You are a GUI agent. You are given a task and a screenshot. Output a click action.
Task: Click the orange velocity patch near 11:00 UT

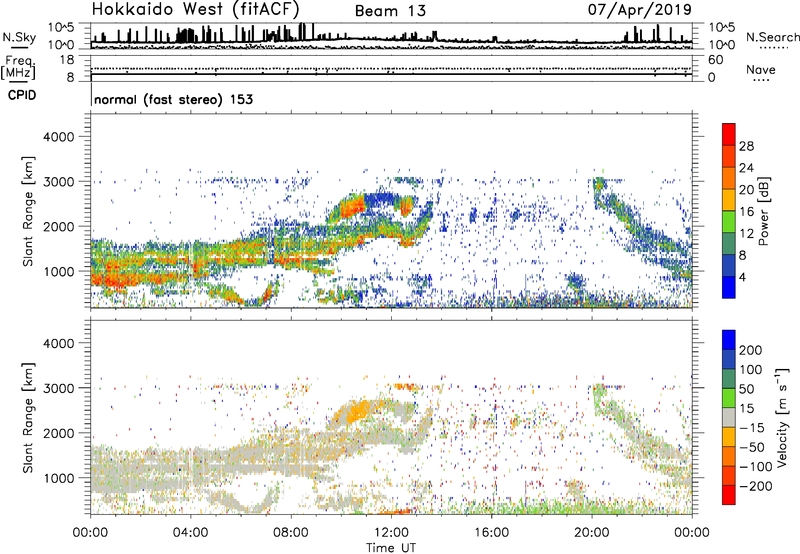359,411
